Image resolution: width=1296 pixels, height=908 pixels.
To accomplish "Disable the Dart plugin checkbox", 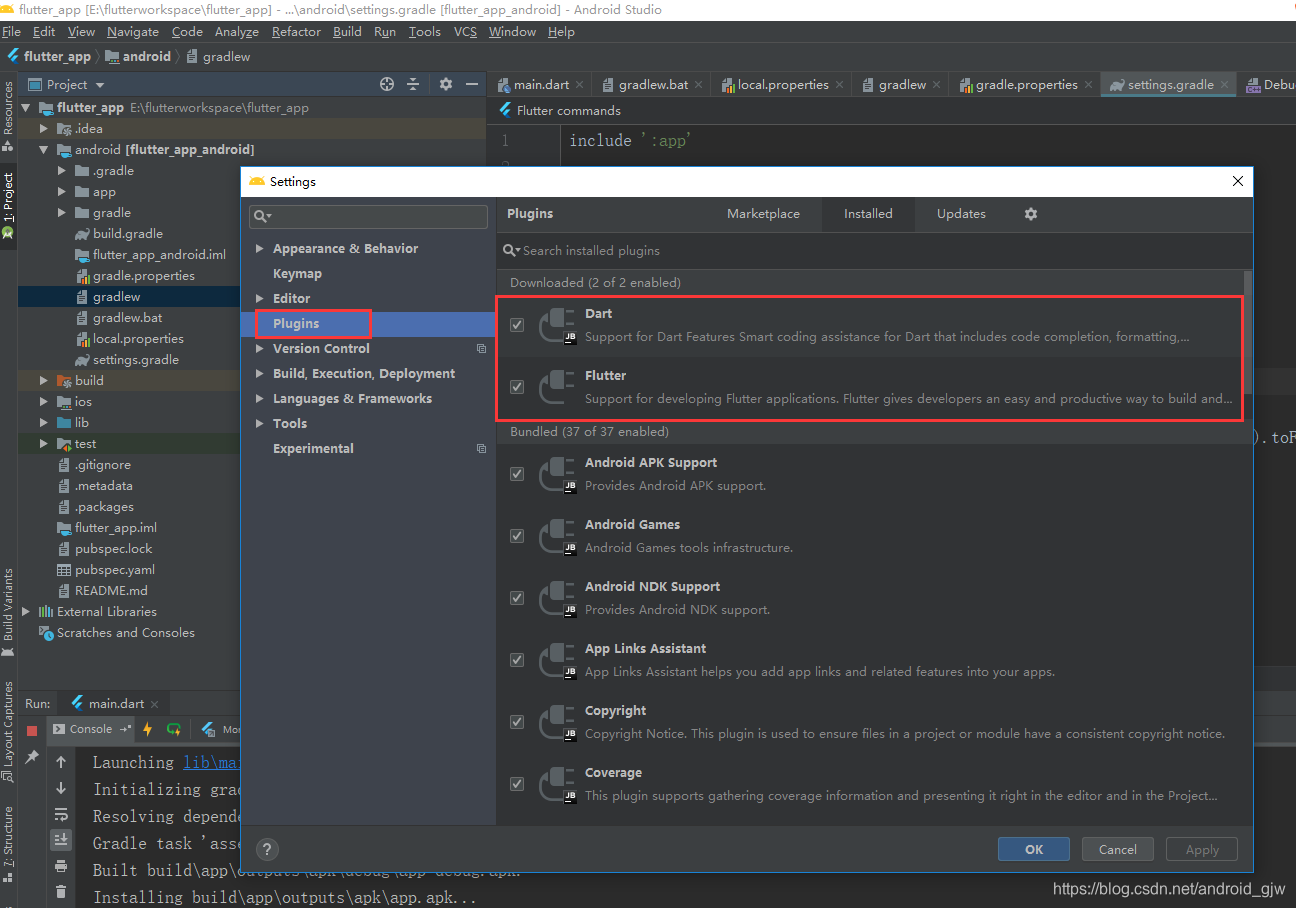I will tap(517, 325).
